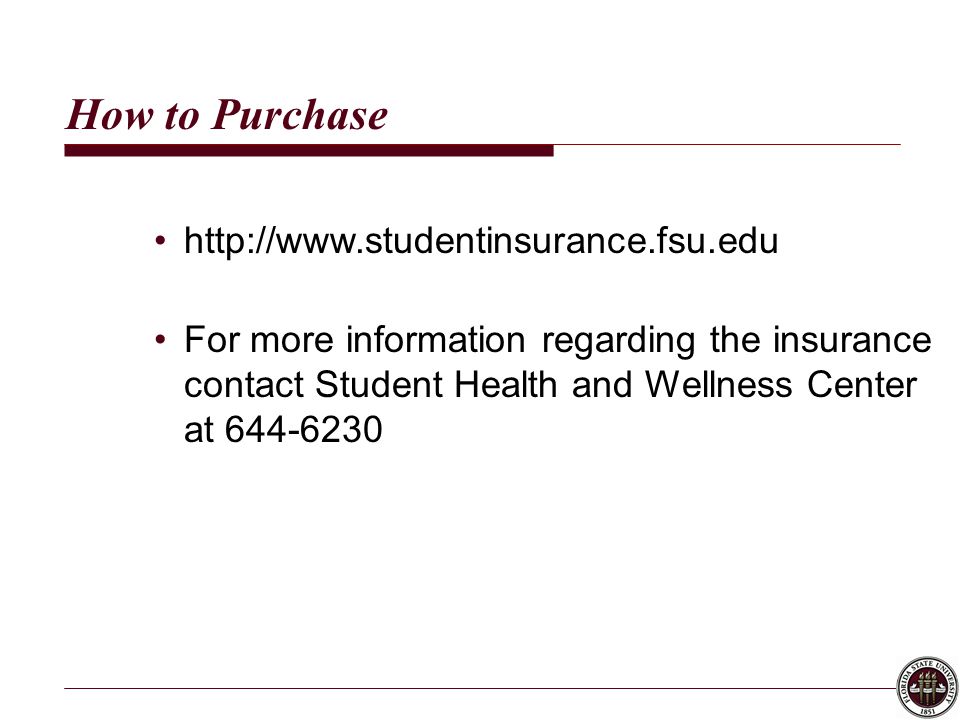Click the Florida State University seal logo
Image resolution: width=960 pixels, height=720 pixels.
(928, 688)
